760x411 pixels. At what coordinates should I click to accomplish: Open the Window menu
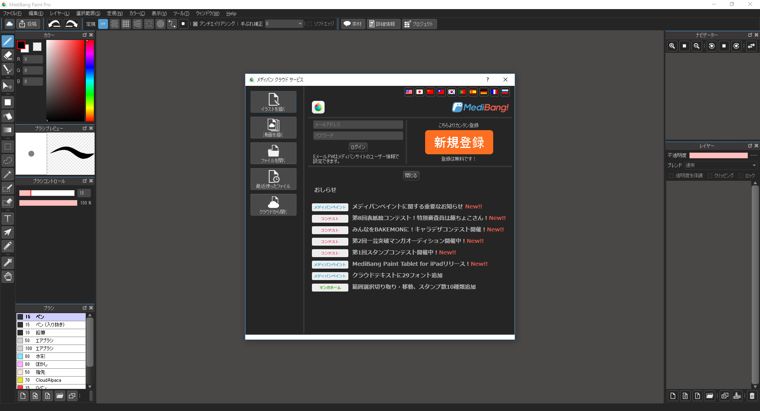click(207, 14)
